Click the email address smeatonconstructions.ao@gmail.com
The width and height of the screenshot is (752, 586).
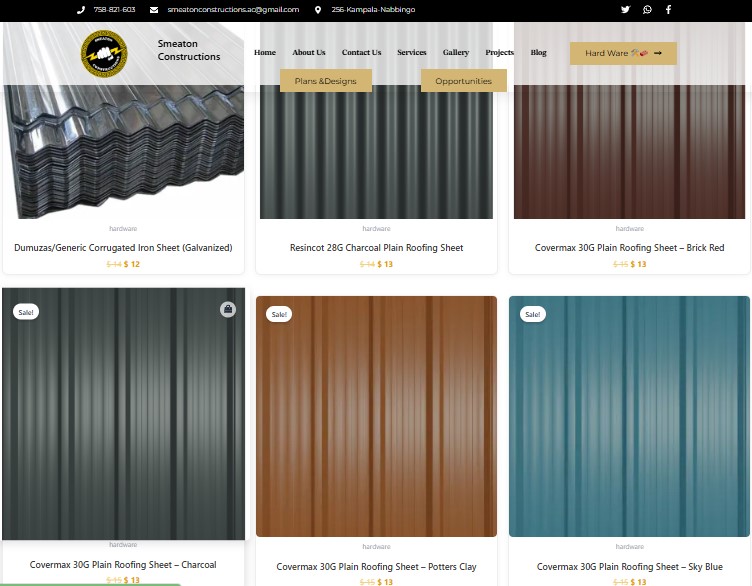click(x=233, y=10)
